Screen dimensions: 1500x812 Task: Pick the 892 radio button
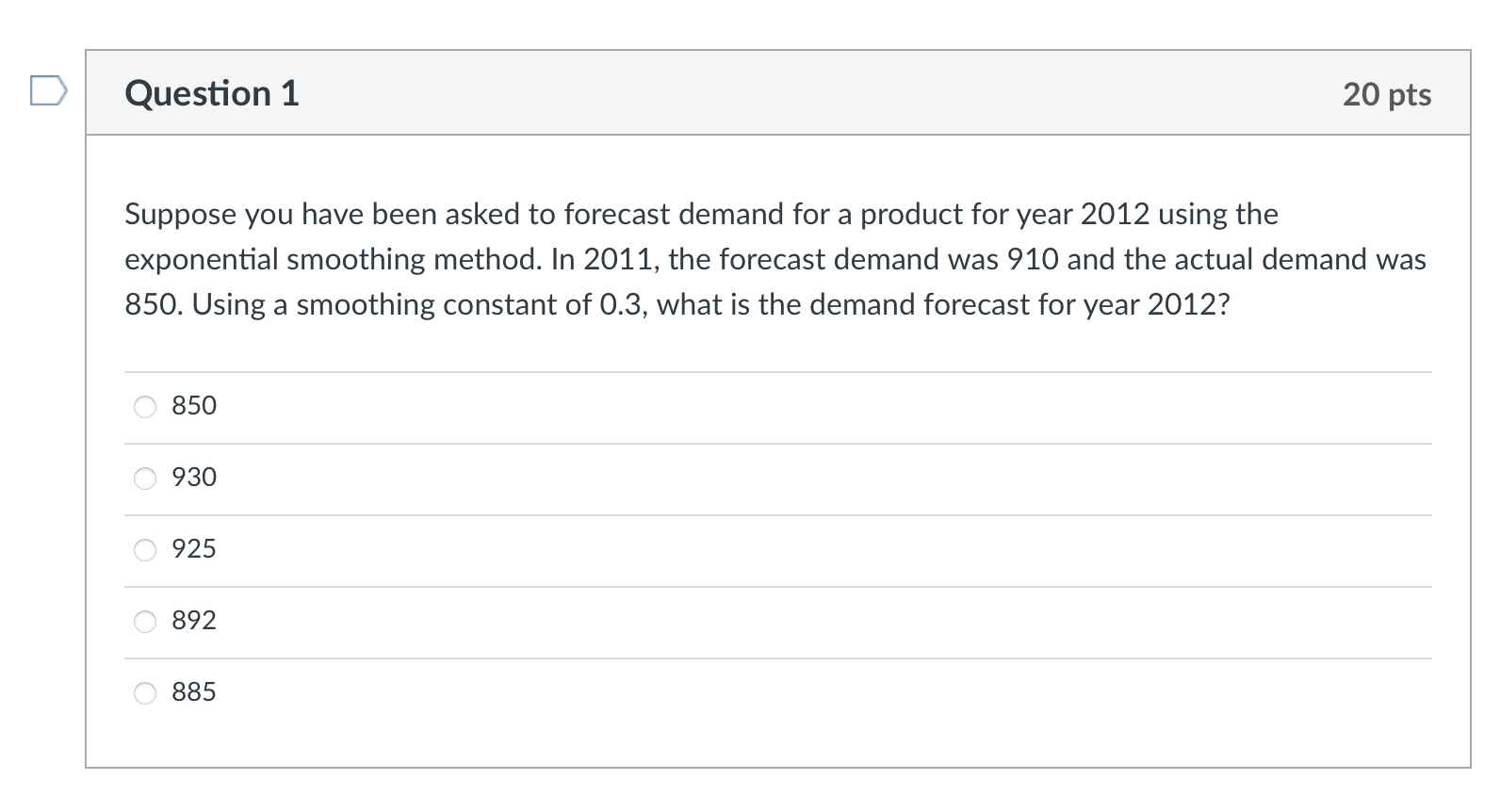(x=145, y=622)
